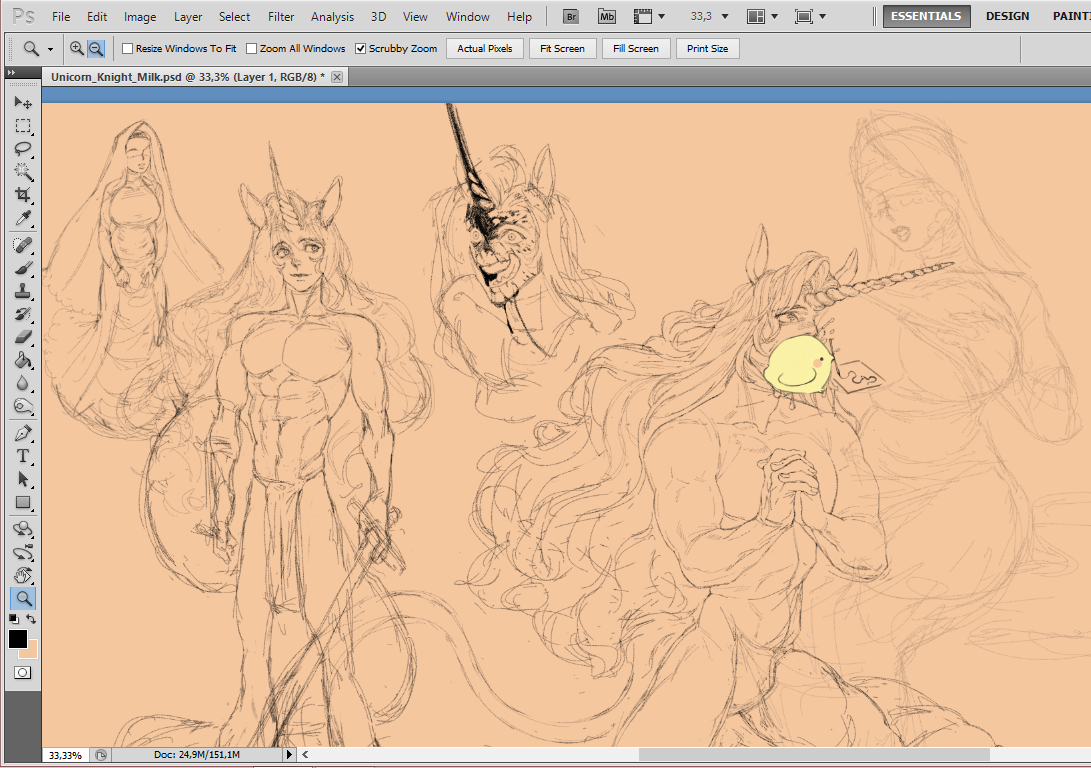Launch Adobe Bridge from the Br icon
1091x768 pixels.
(570, 16)
